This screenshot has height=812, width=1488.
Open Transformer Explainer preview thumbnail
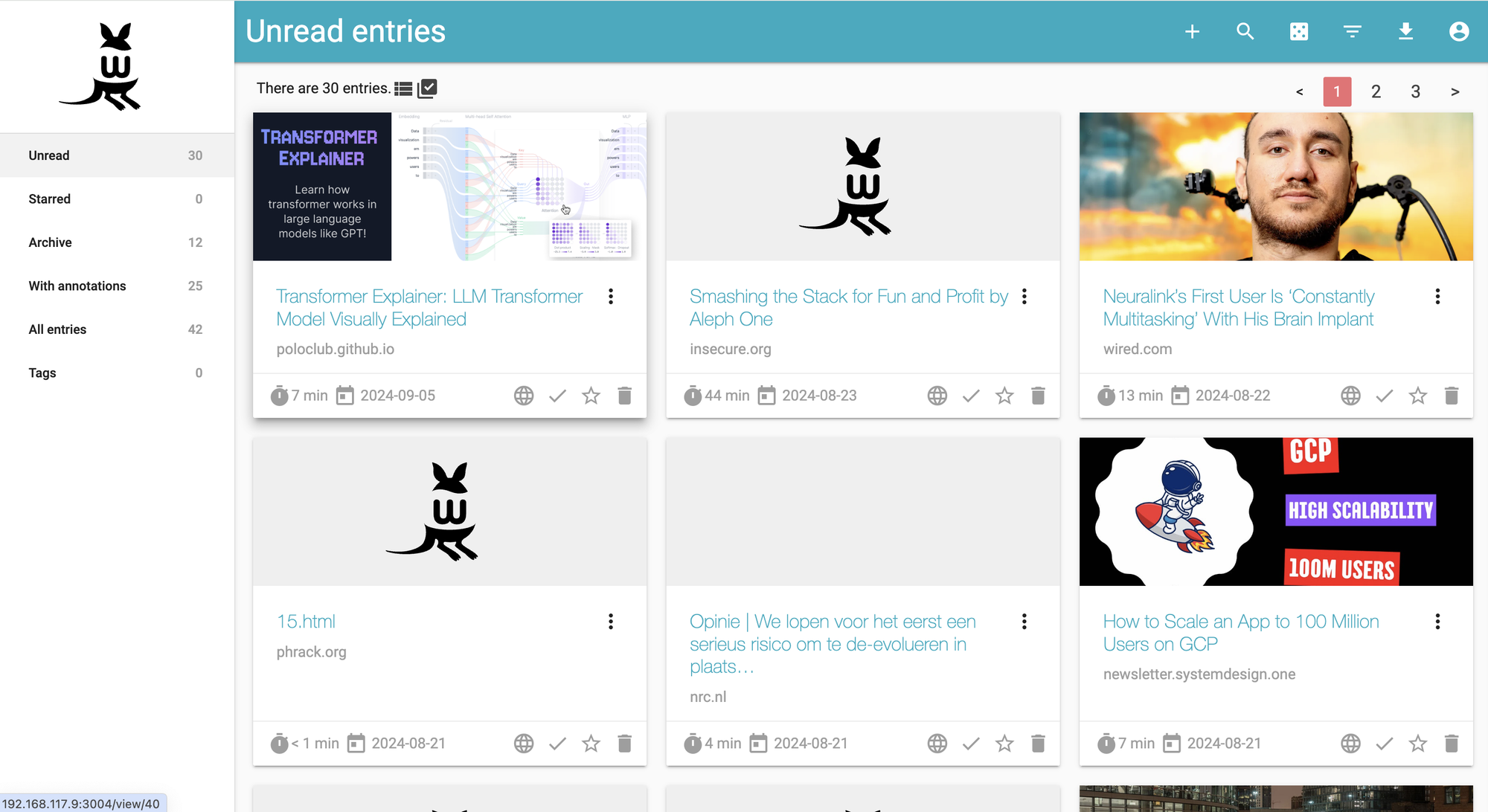(x=449, y=187)
